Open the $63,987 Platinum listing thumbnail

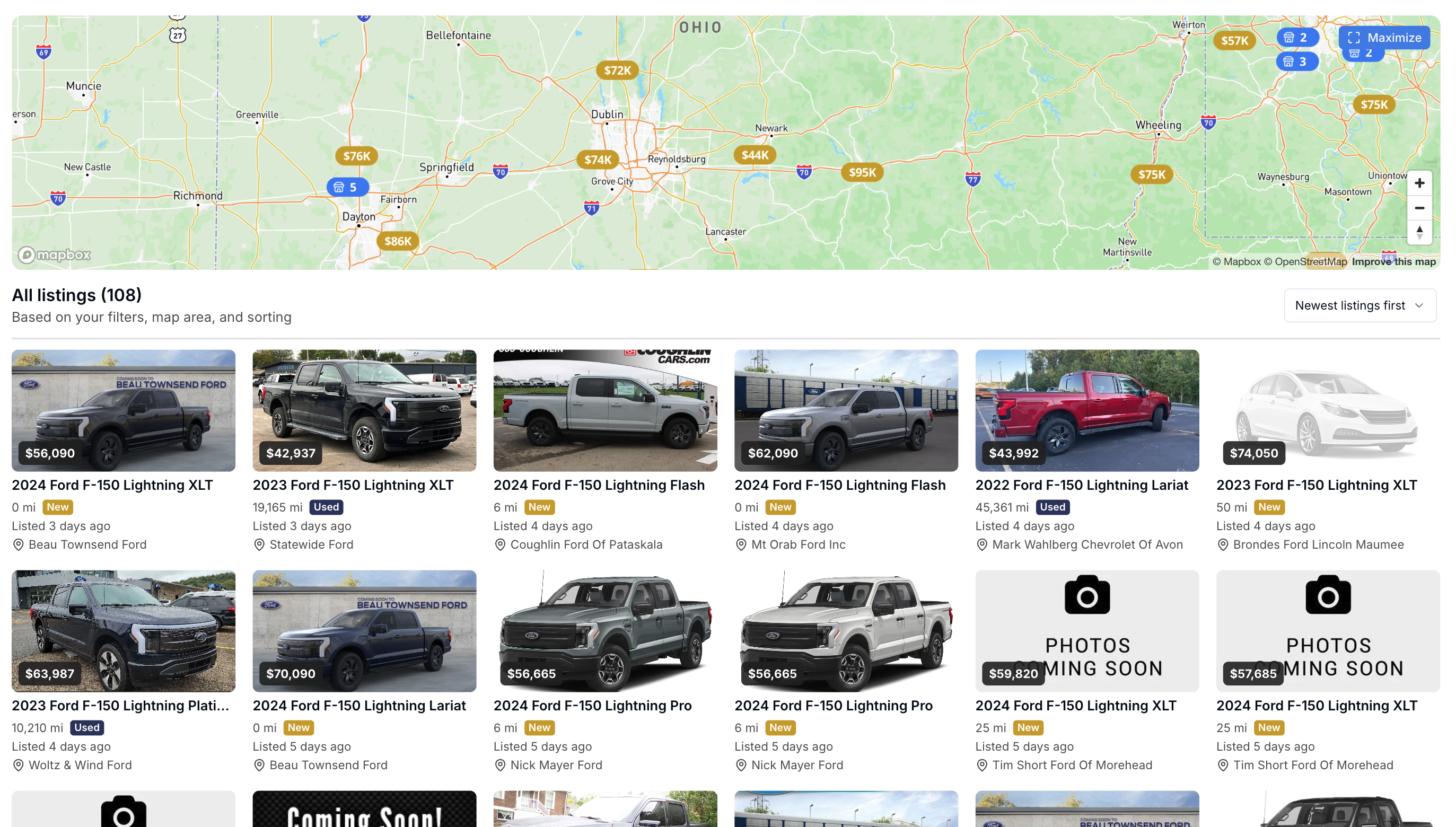point(123,630)
